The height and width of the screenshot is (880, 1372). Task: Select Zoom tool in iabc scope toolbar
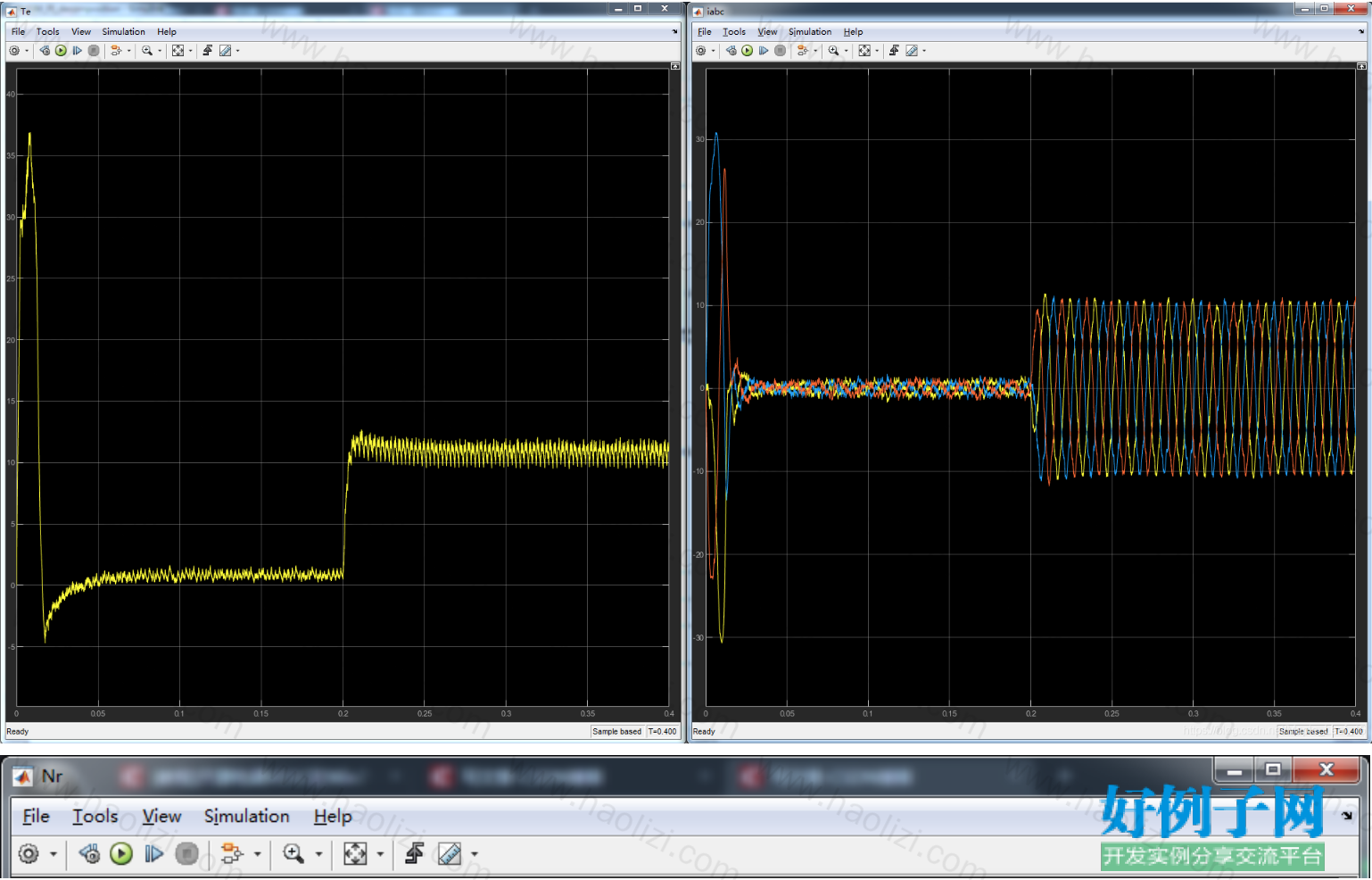[x=833, y=51]
